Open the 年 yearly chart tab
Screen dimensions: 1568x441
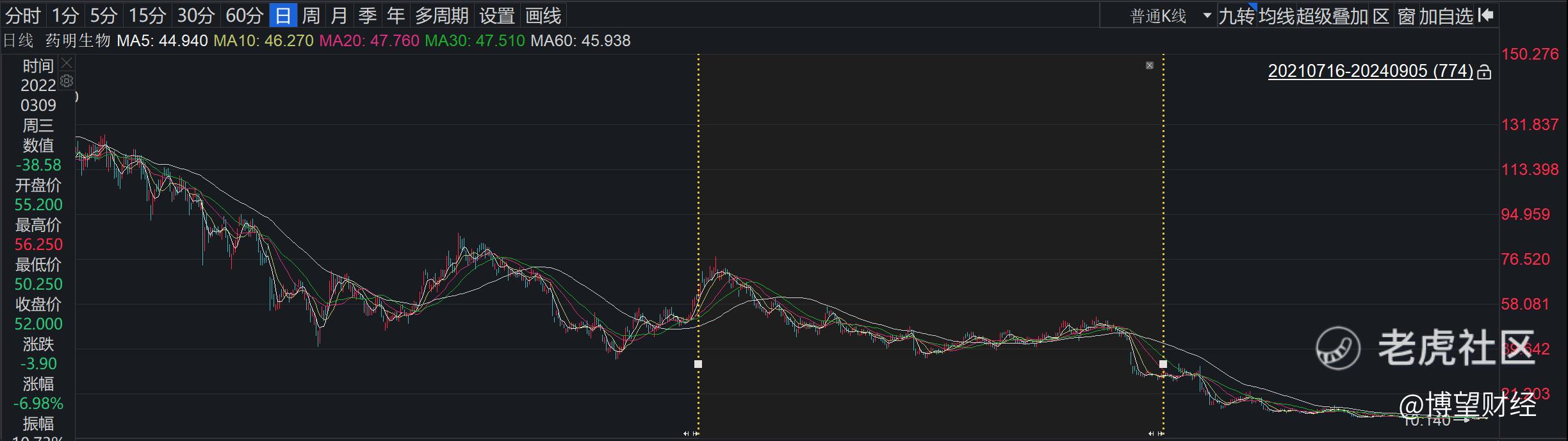[x=396, y=15]
